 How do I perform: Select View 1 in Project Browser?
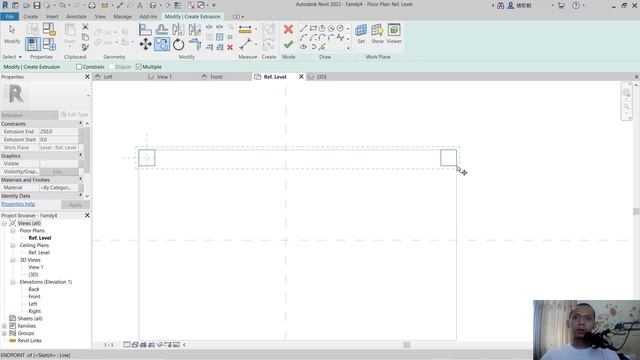36,267
